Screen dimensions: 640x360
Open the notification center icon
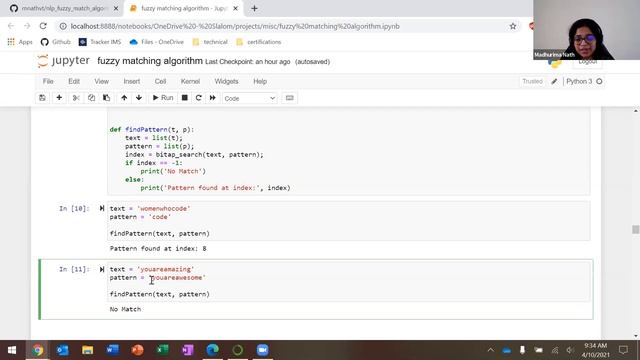[x=623, y=350]
